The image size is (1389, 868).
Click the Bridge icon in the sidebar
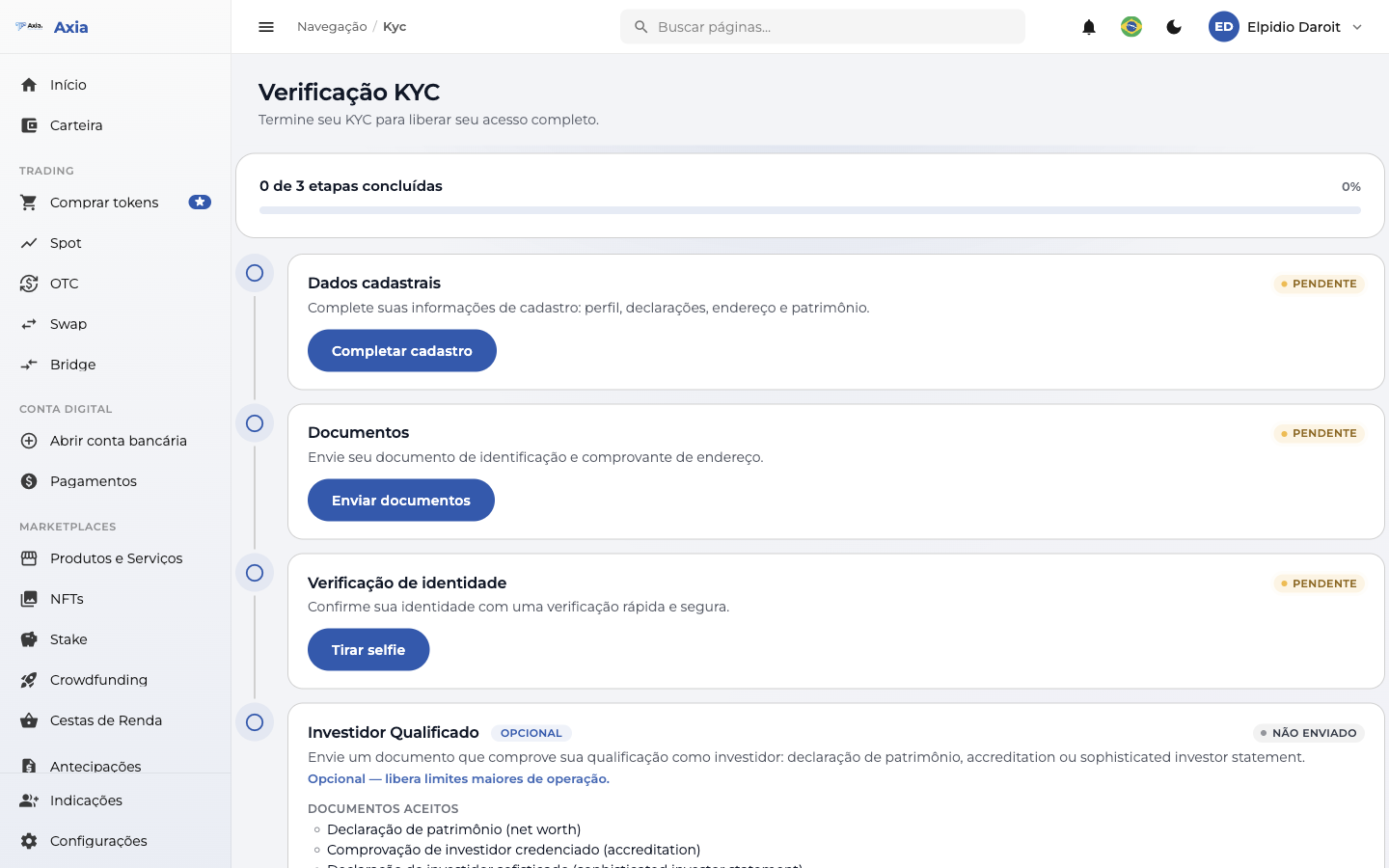tap(29, 365)
